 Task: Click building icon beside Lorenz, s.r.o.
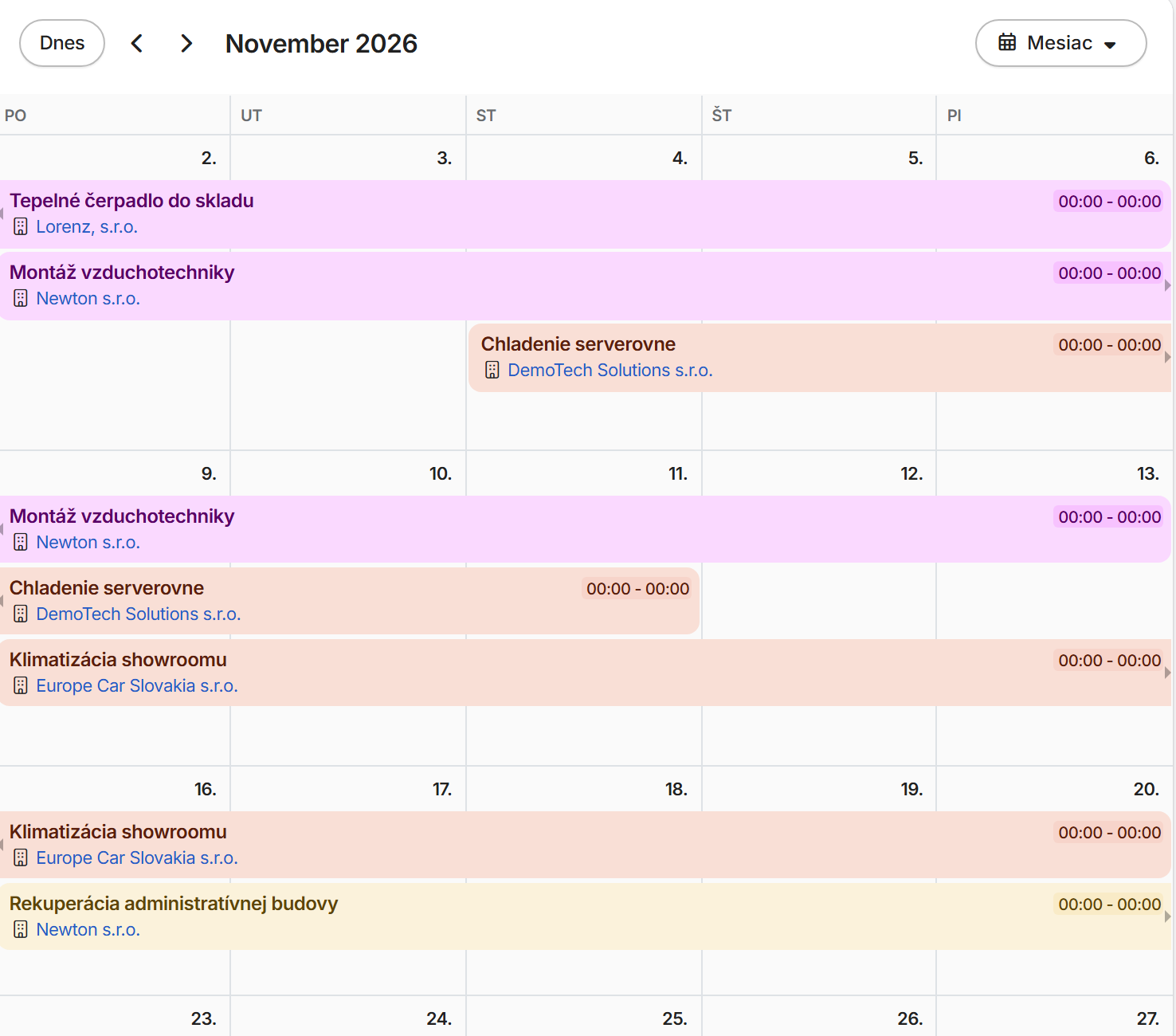tap(21, 227)
